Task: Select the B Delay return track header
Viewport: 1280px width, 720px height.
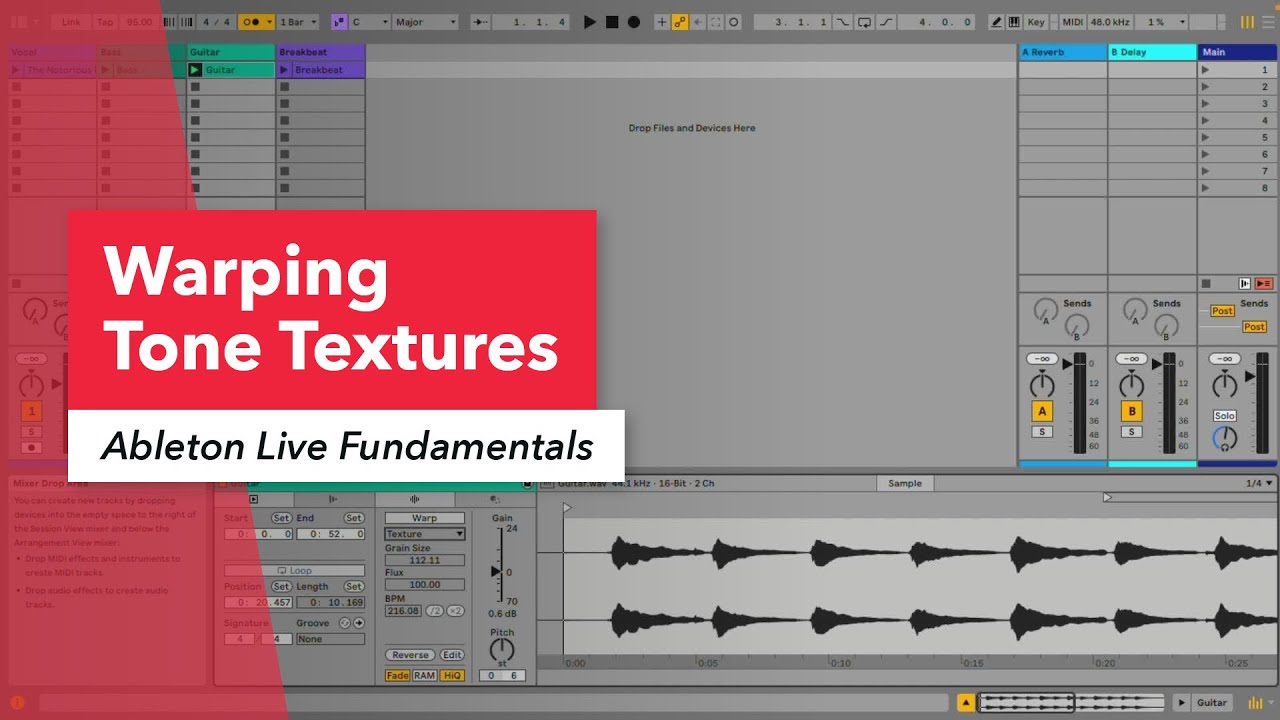Action: click(x=1152, y=52)
